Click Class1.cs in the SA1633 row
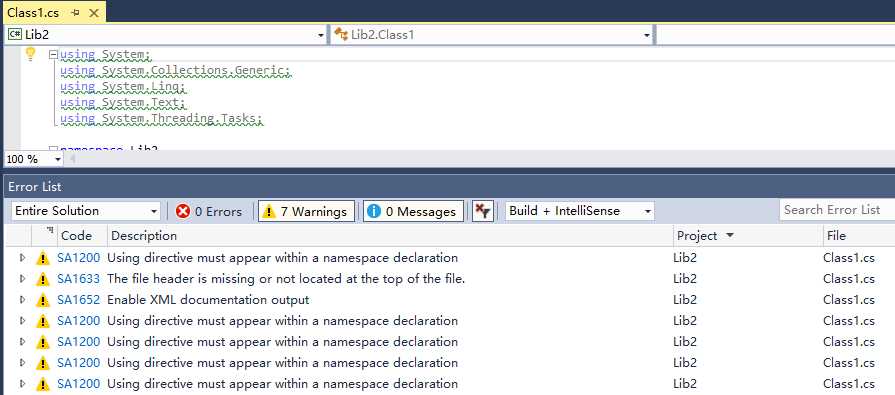 [849, 279]
